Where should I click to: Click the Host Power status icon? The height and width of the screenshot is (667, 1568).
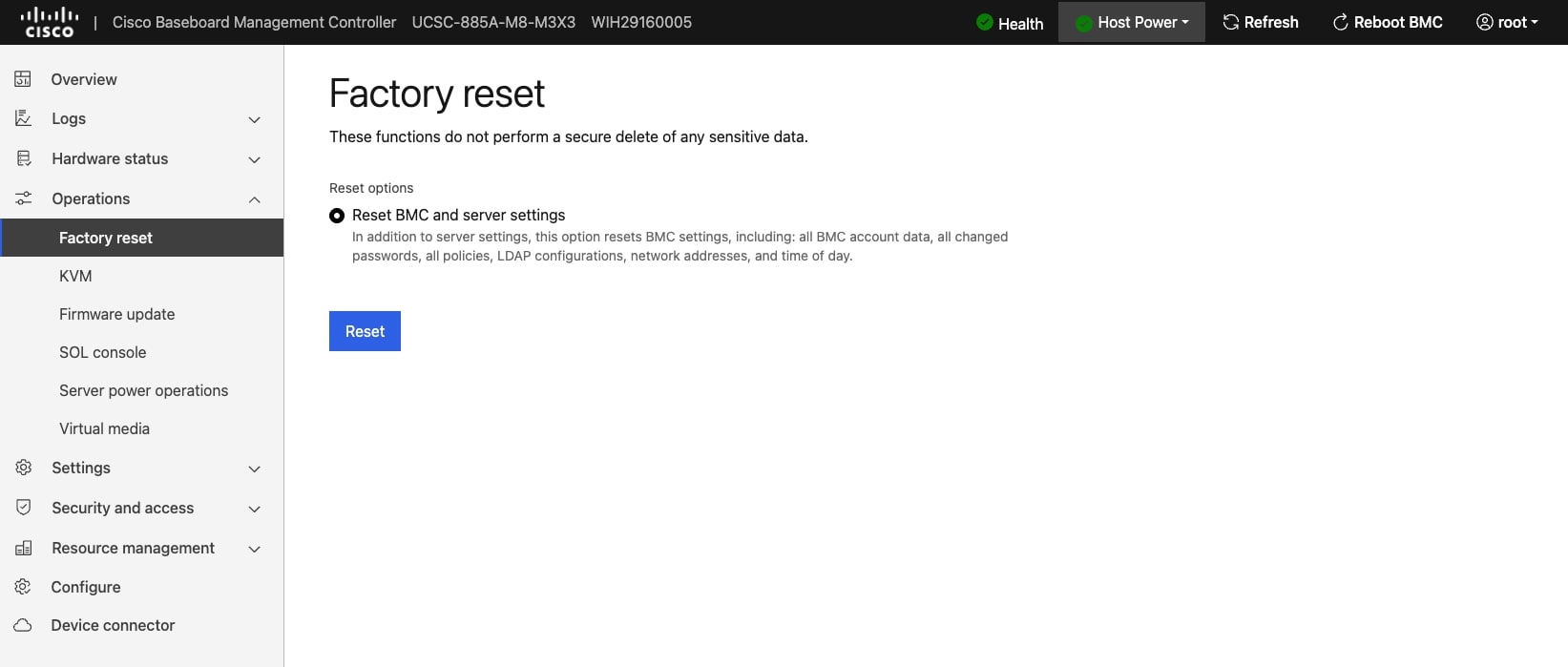click(x=1084, y=23)
